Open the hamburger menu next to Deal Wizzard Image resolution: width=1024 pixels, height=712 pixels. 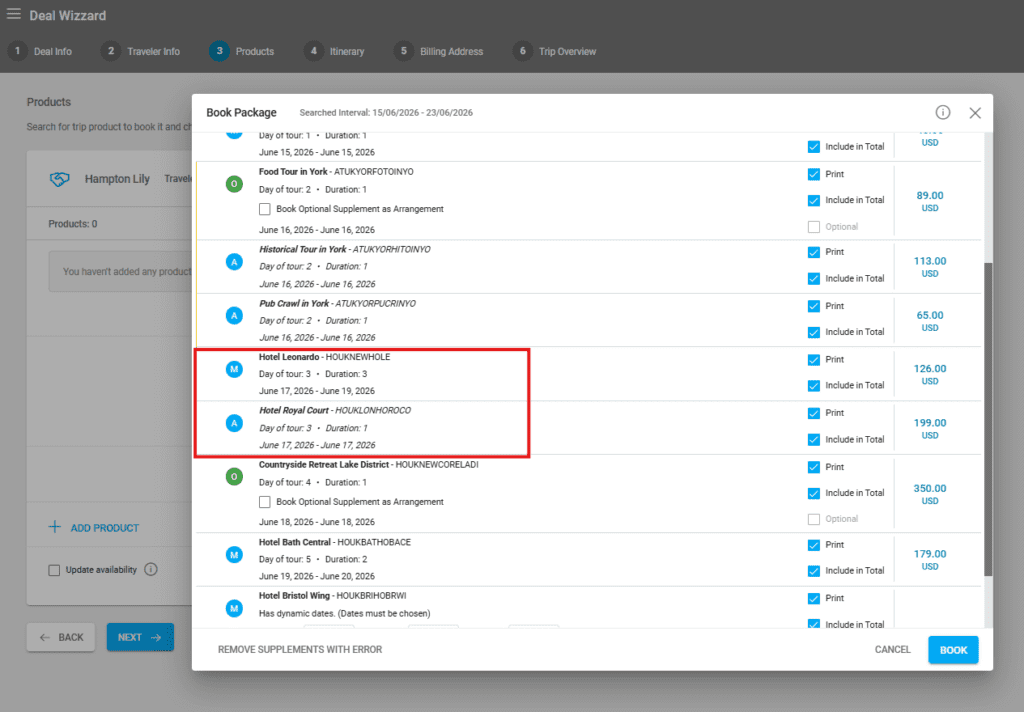14,14
